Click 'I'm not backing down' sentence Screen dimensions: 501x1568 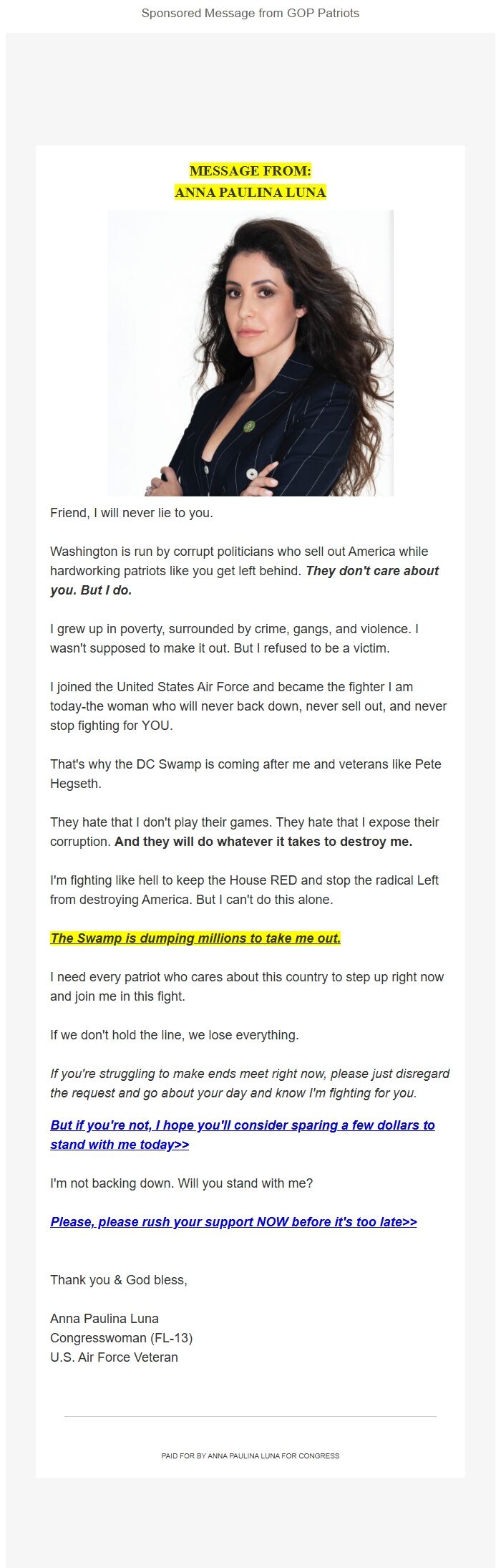[181, 1183]
